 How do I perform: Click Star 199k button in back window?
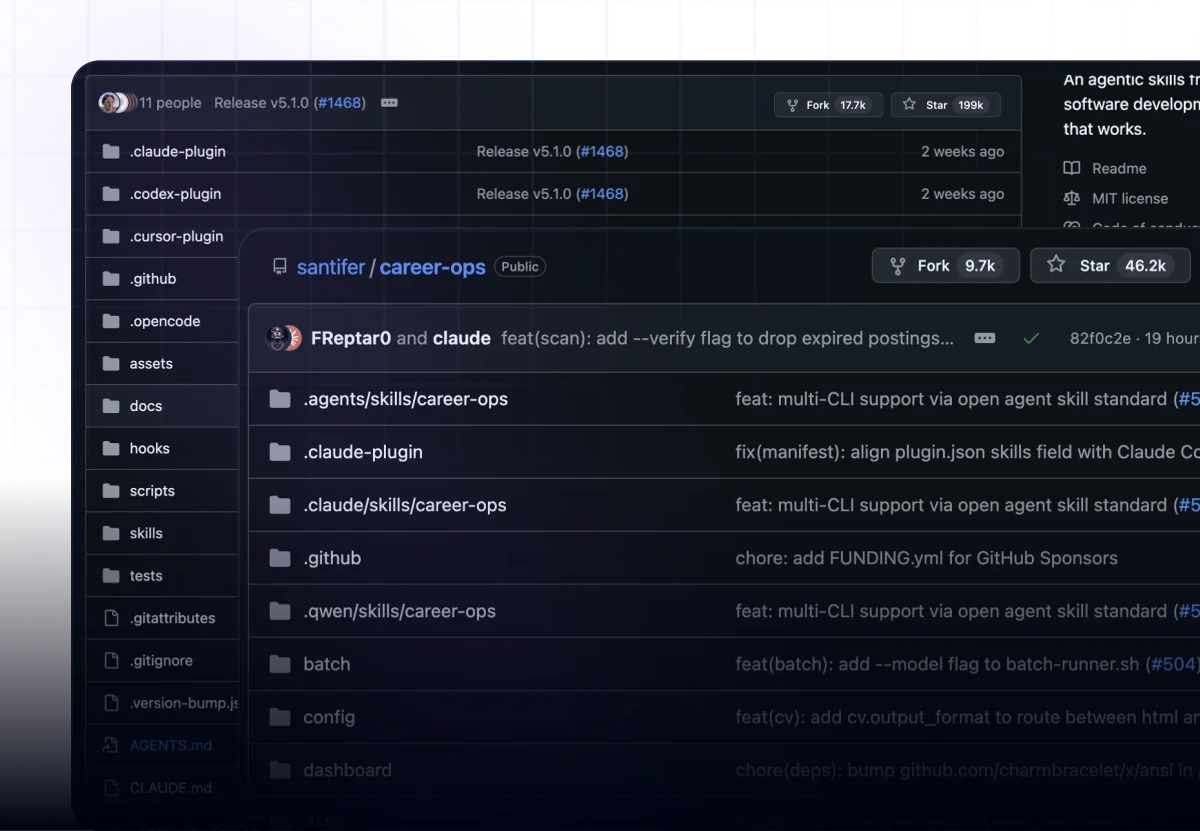click(x=945, y=105)
